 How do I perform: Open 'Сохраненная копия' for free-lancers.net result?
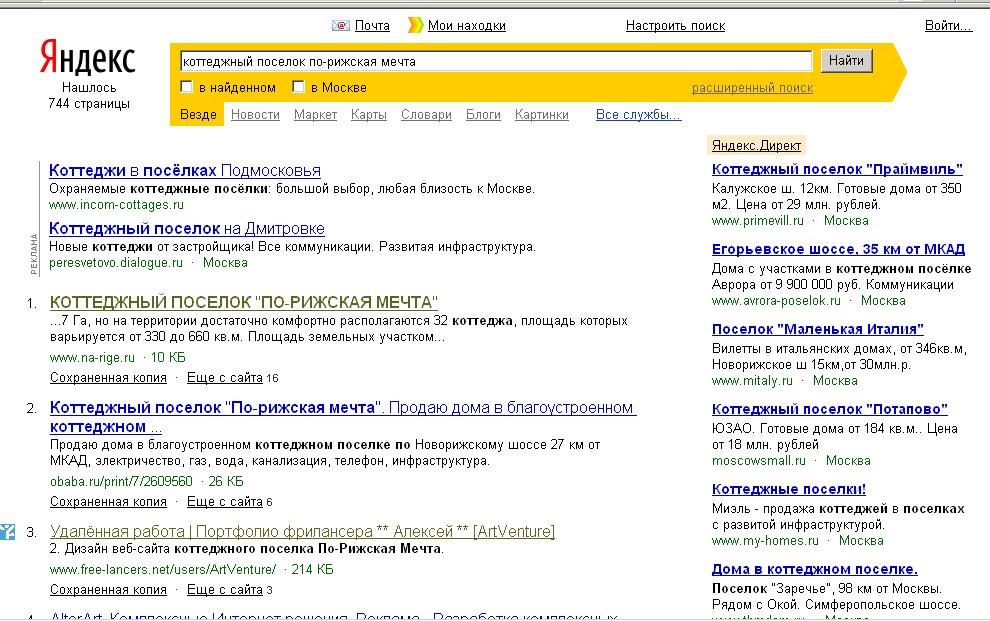click(108, 589)
